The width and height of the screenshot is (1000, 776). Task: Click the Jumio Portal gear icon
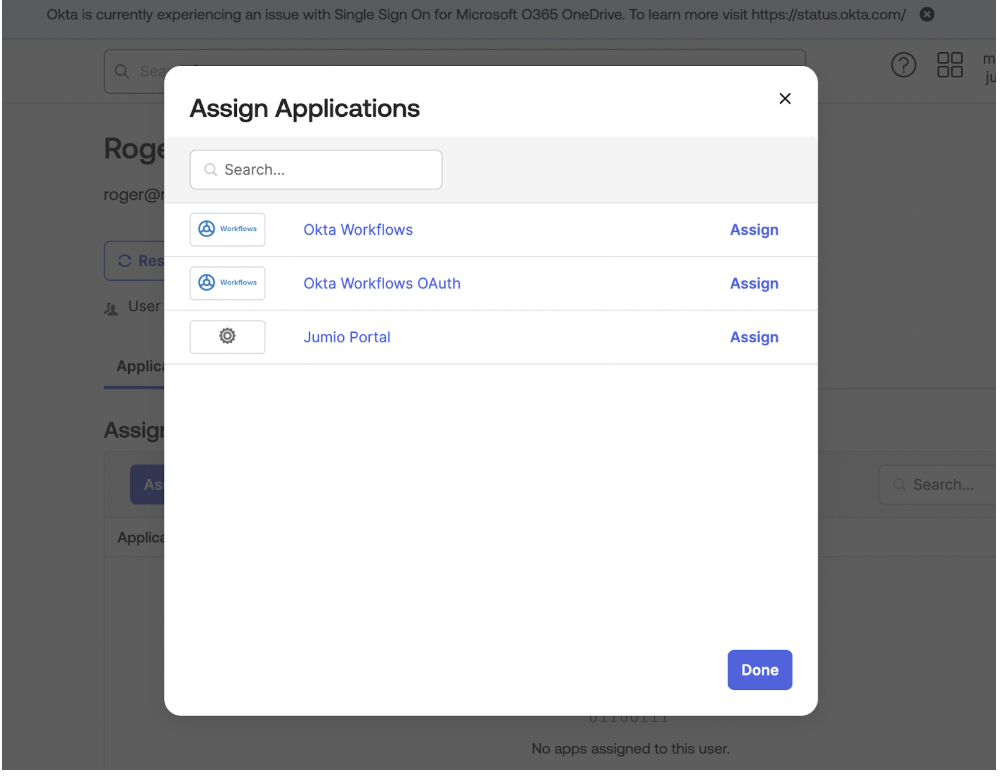pyautogui.click(x=227, y=338)
